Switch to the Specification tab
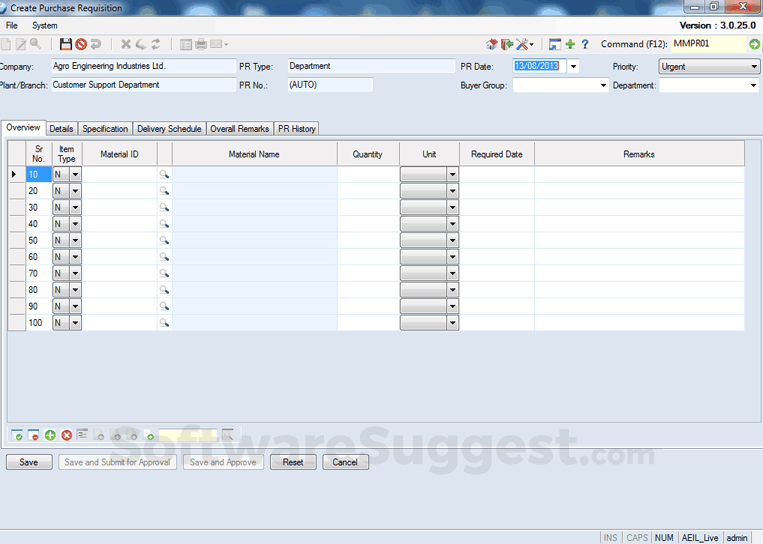 tap(105, 129)
